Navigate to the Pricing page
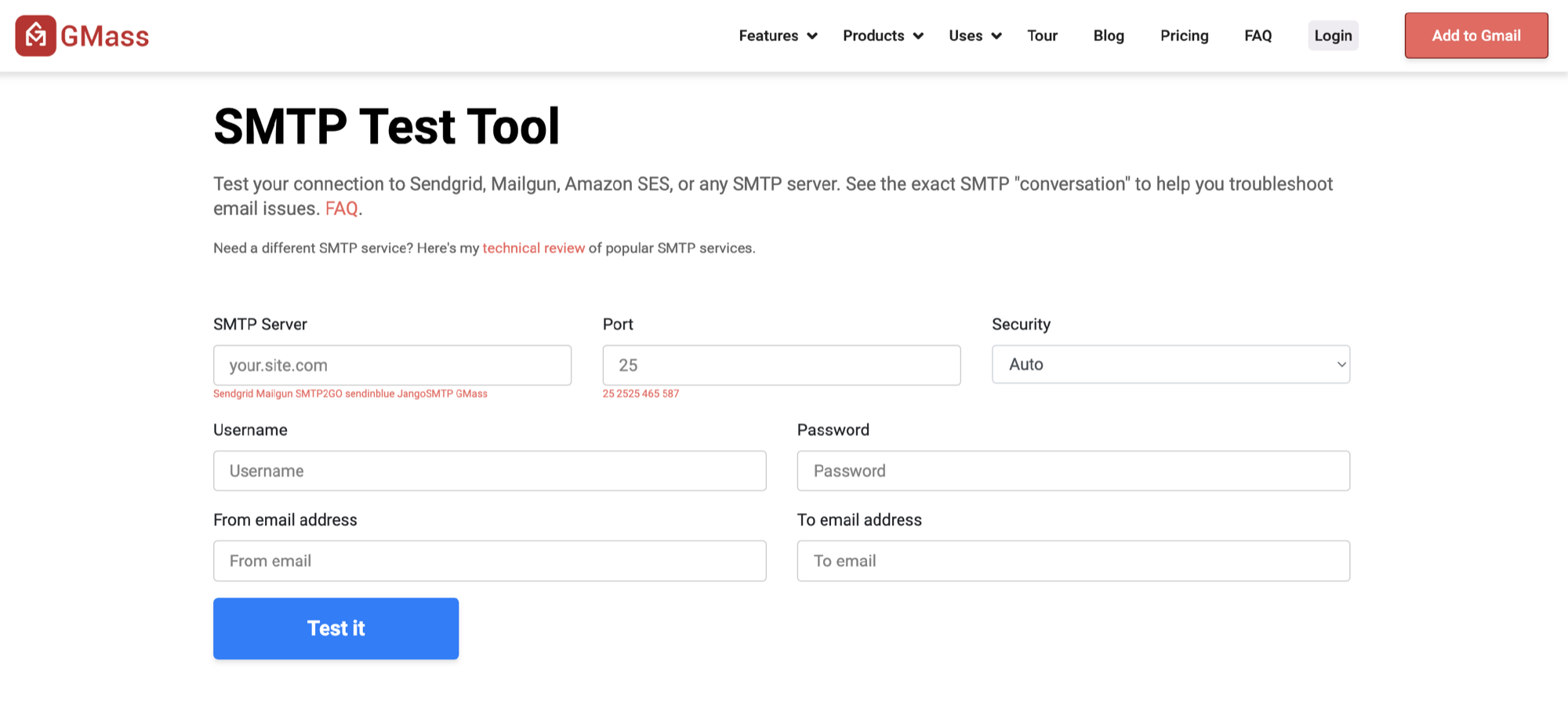Image resolution: width=1568 pixels, height=706 pixels. (x=1184, y=35)
